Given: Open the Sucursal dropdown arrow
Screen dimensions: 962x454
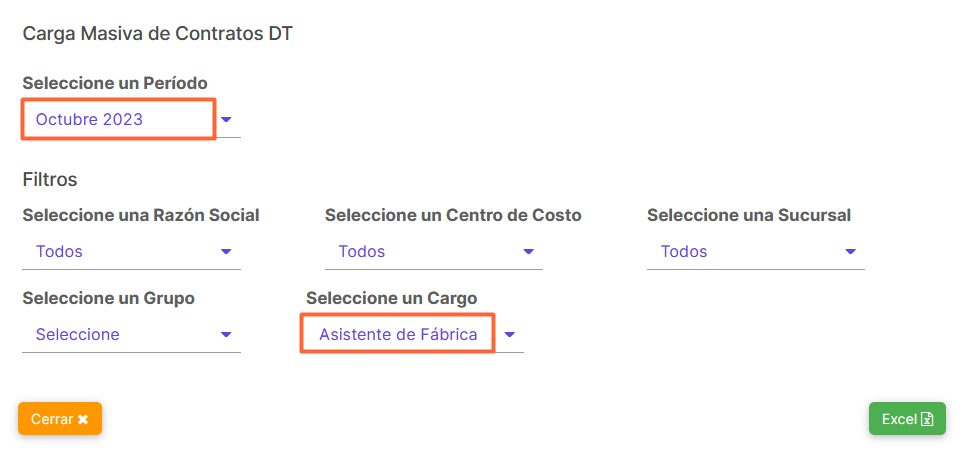Looking at the screenshot, I should tap(850, 252).
